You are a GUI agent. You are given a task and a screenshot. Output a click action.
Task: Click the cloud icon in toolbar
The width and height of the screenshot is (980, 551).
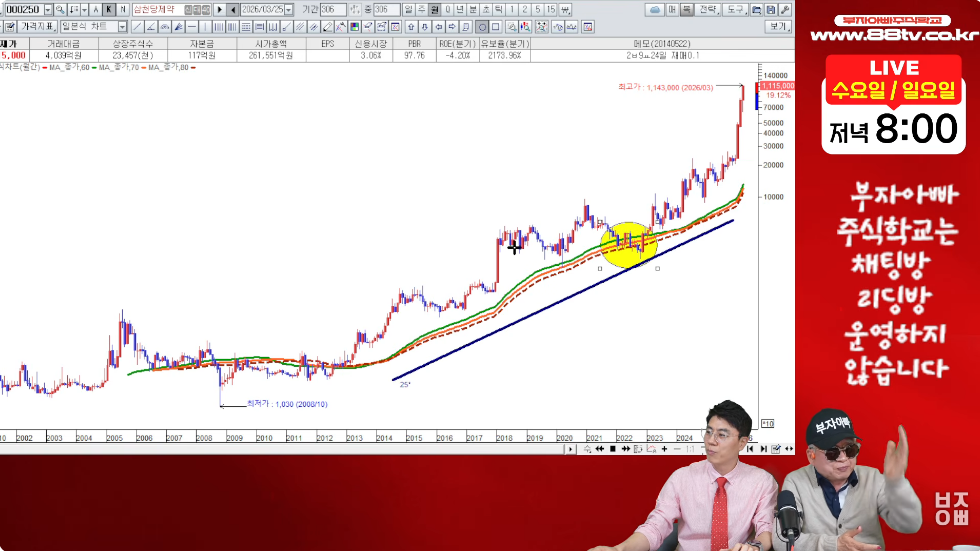point(655,10)
